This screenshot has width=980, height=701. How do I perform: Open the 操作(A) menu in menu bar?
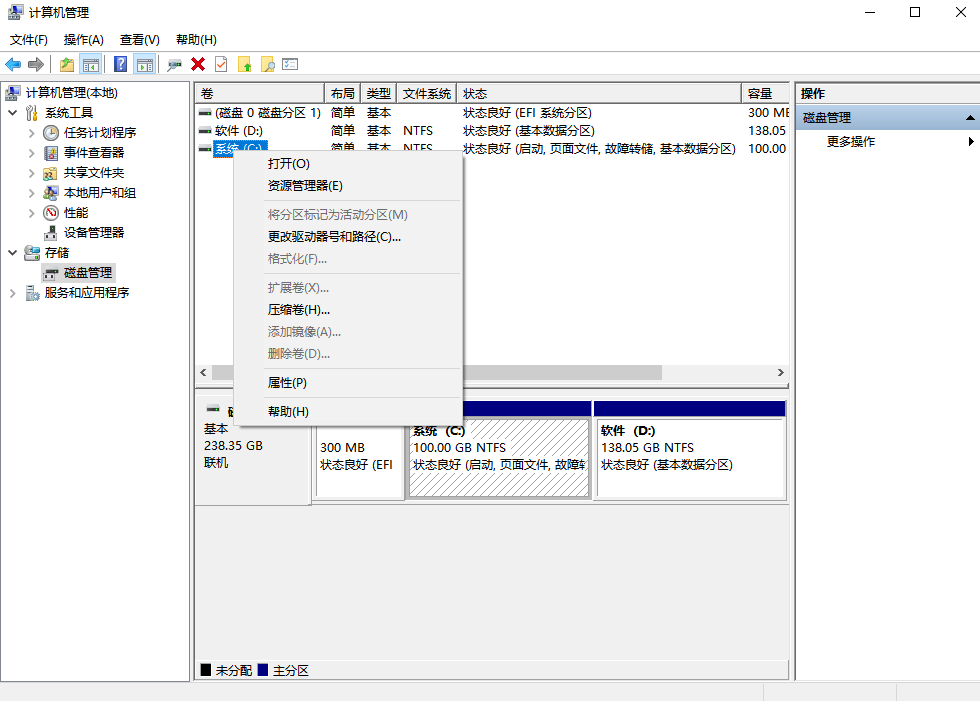point(83,40)
